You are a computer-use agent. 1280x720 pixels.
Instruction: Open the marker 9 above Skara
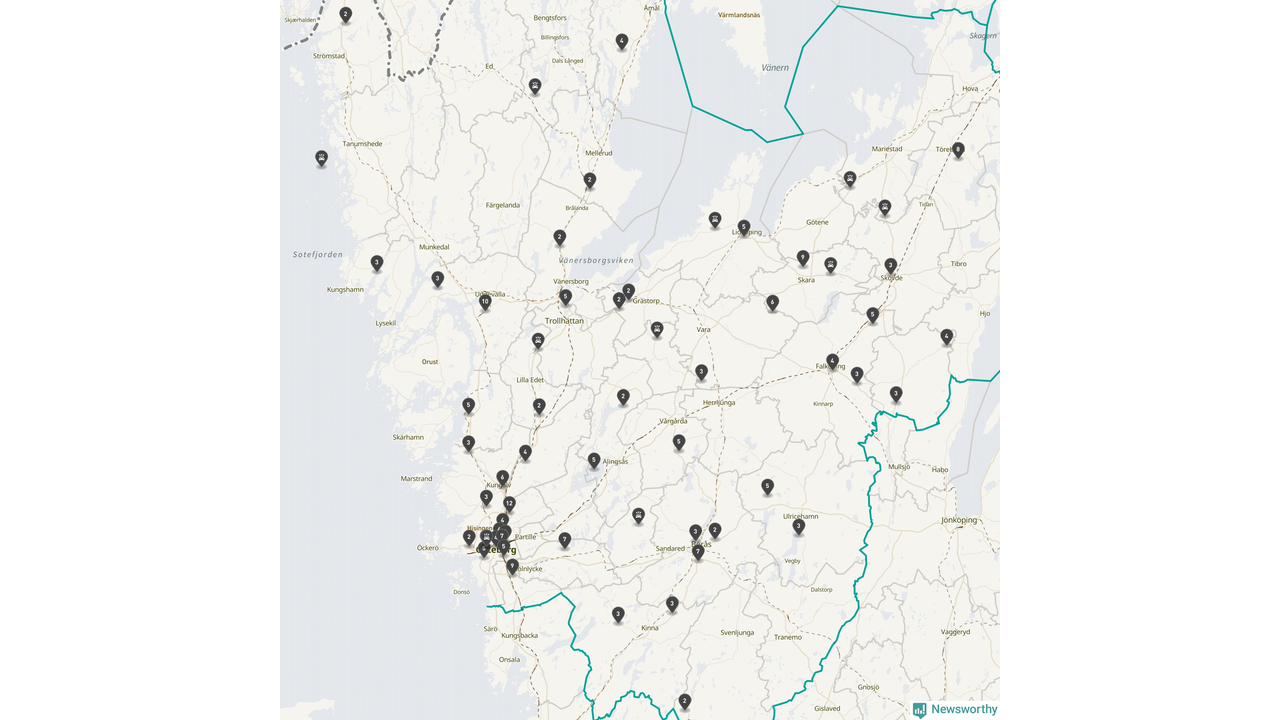pyautogui.click(x=803, y=259)
